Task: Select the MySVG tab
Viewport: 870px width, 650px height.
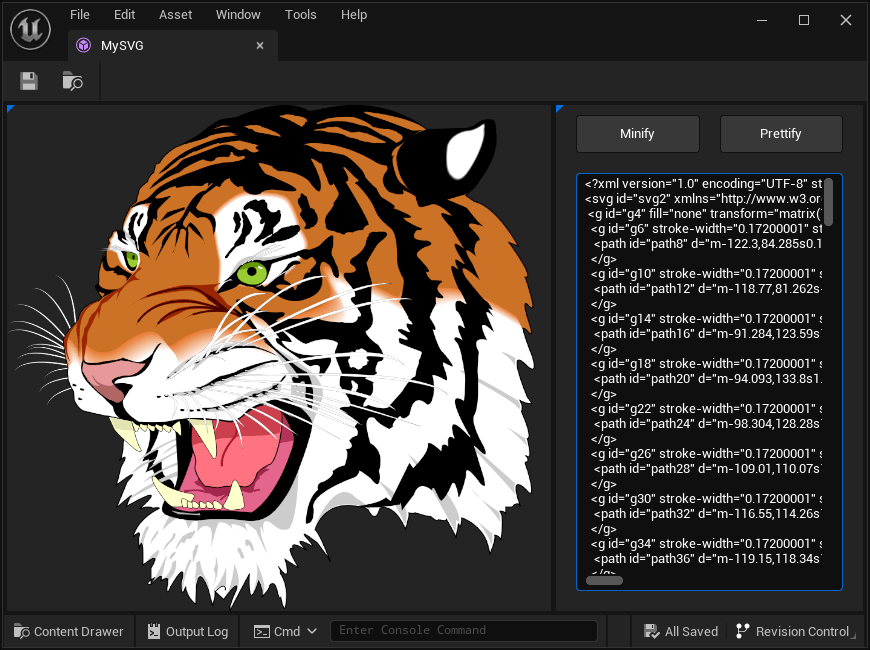Action: (x=173, y=46)
